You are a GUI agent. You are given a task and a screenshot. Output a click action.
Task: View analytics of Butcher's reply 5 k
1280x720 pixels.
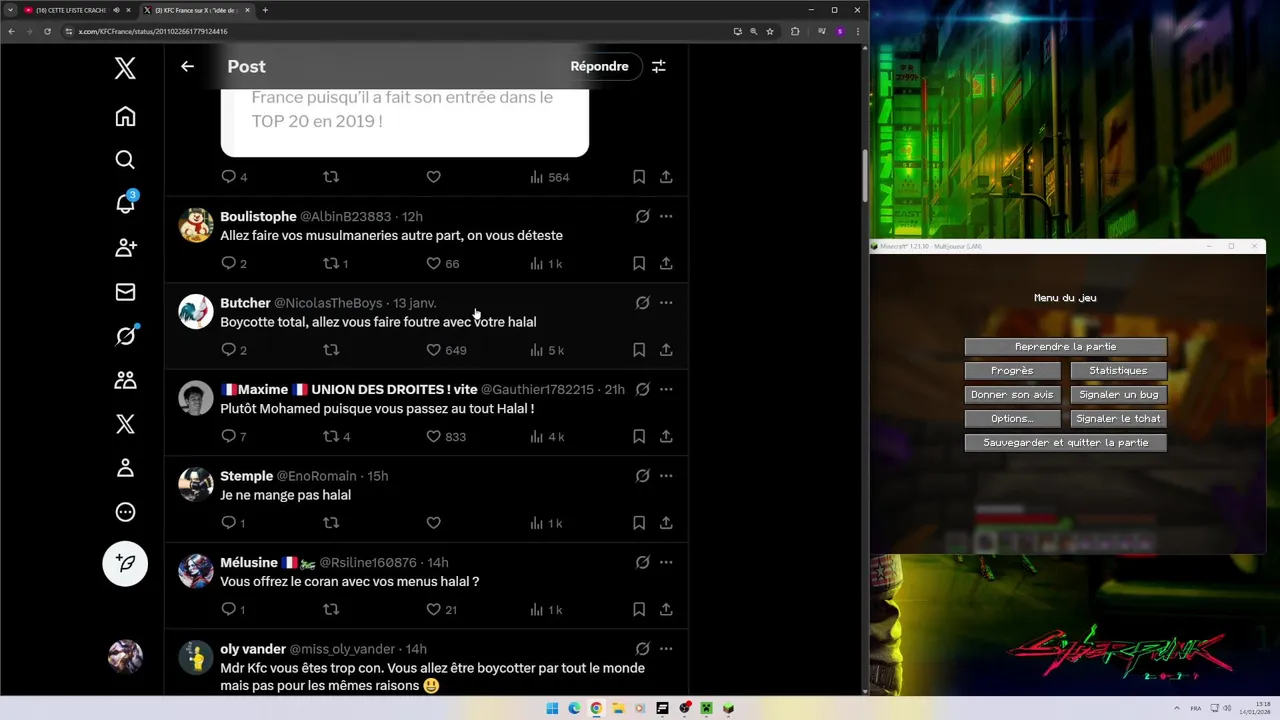(x=547, y=350)
